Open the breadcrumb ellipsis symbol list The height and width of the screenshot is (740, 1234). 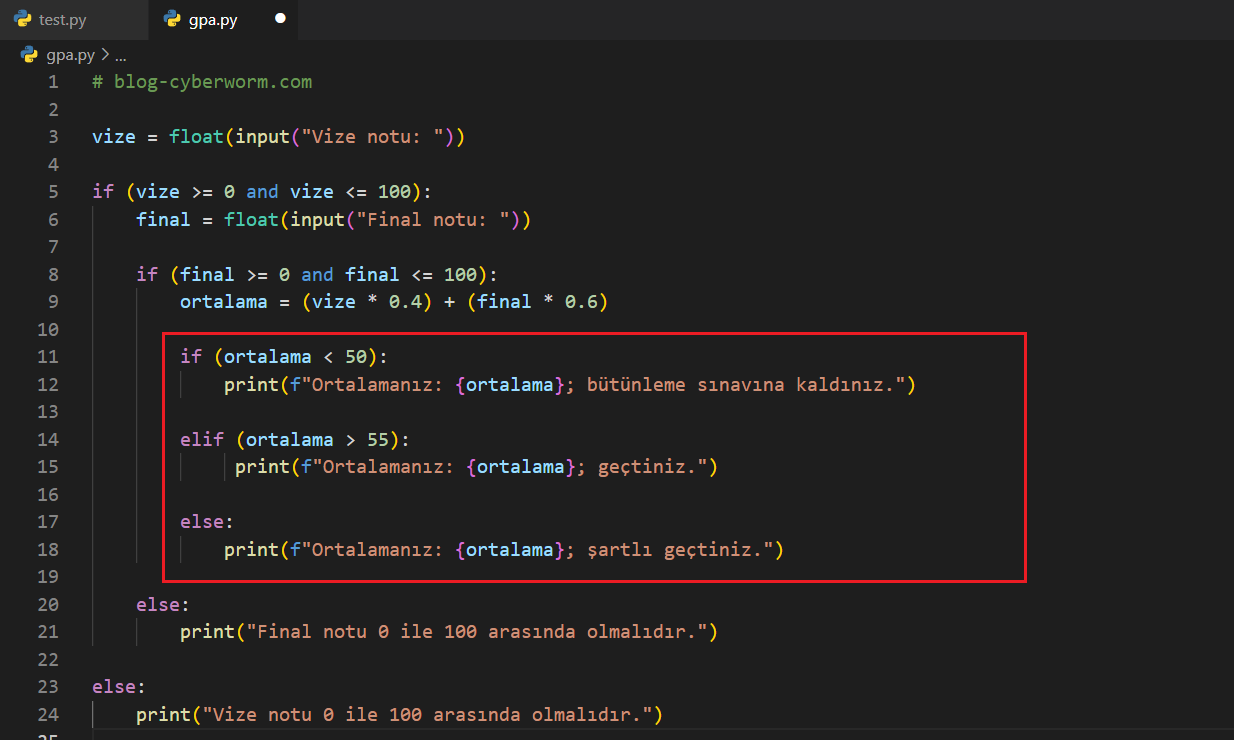point(120,56)
